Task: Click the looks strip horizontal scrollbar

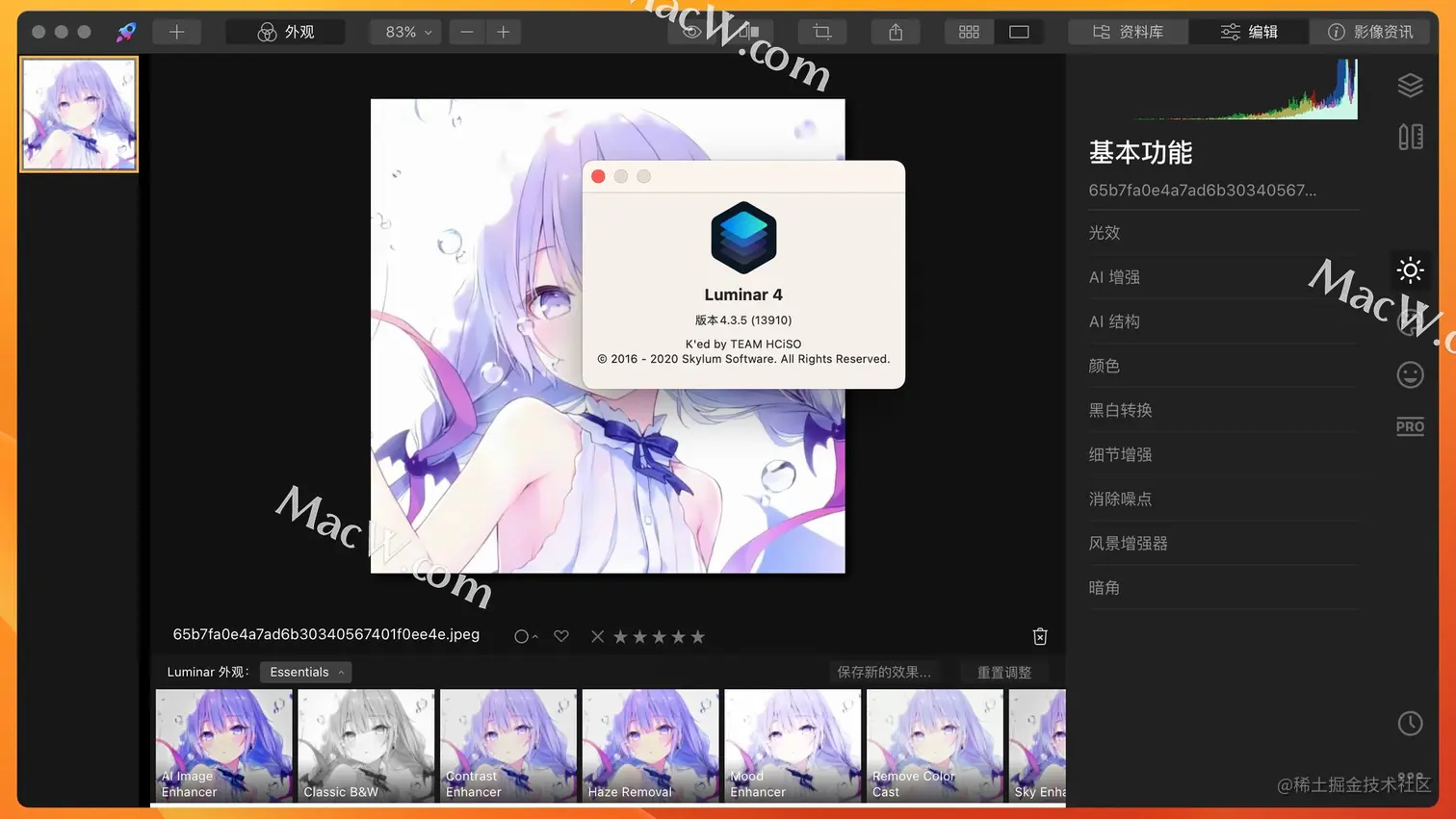Action: coord(609,805)
